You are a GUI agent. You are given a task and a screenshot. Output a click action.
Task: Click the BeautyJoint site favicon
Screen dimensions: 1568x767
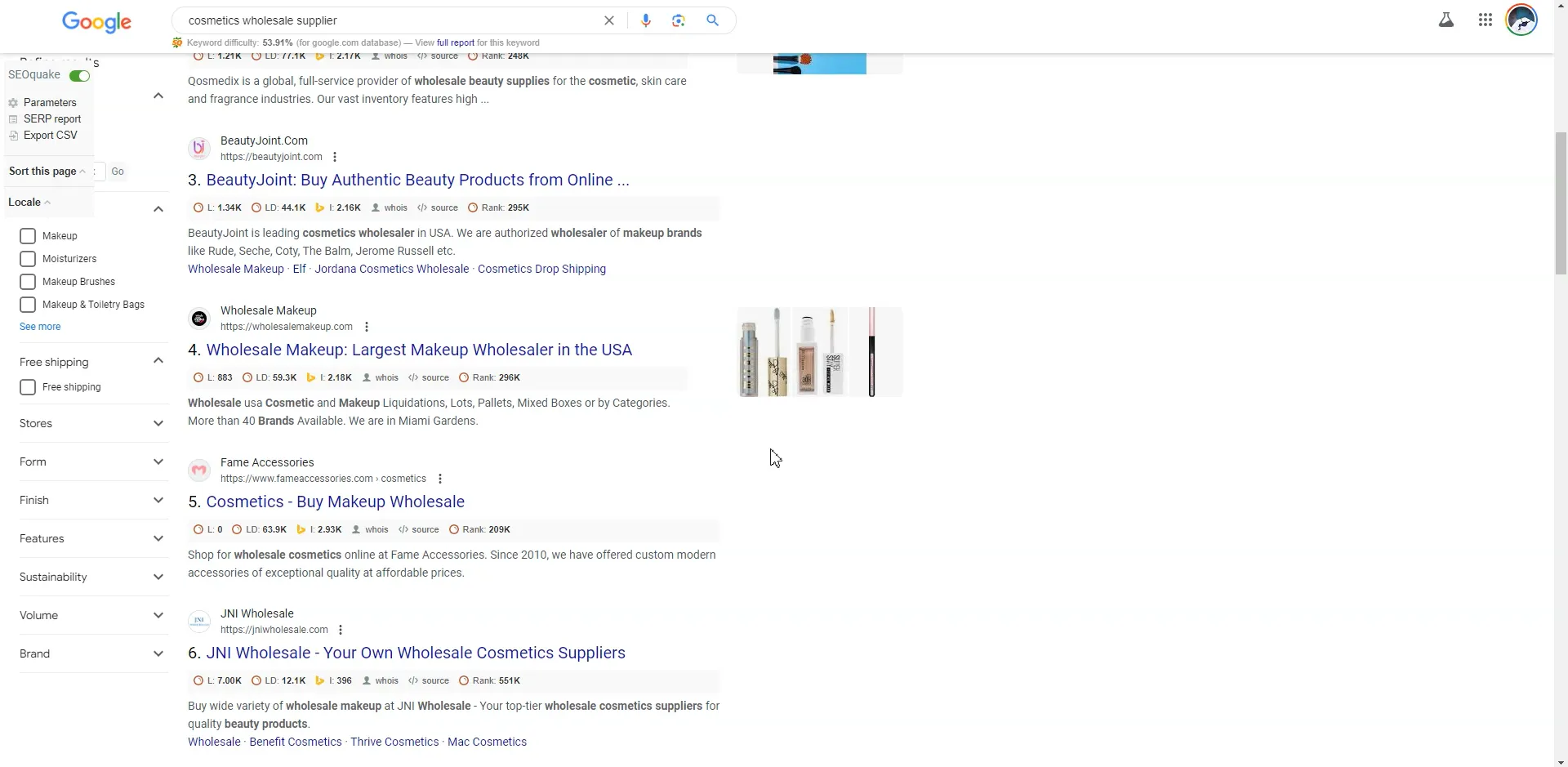pyautogui.click(x=199, y=149)
